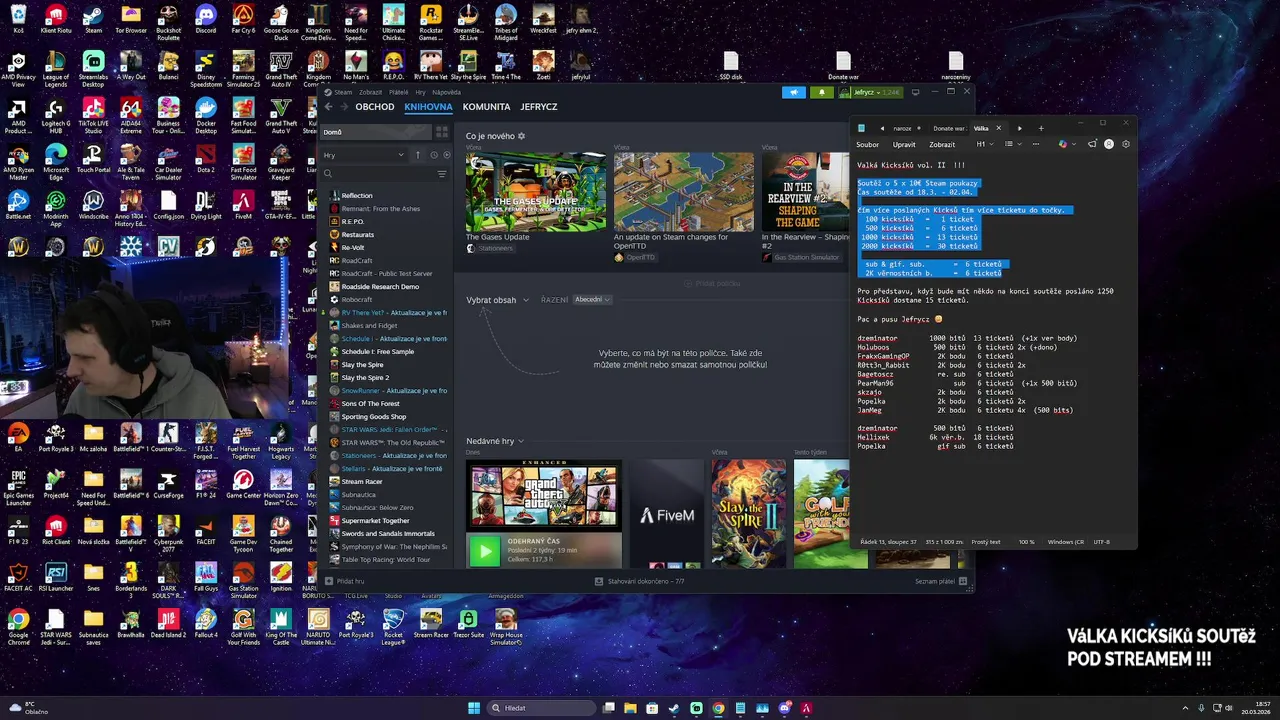Open the Co je nového settings gear
1280x720 pixels.
coord(521,136)
